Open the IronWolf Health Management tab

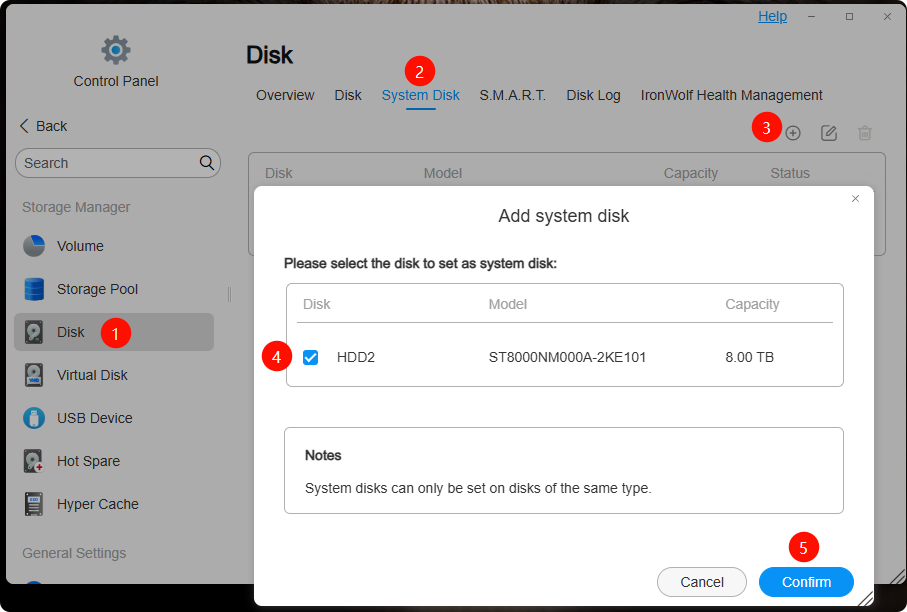click(731, 95)
